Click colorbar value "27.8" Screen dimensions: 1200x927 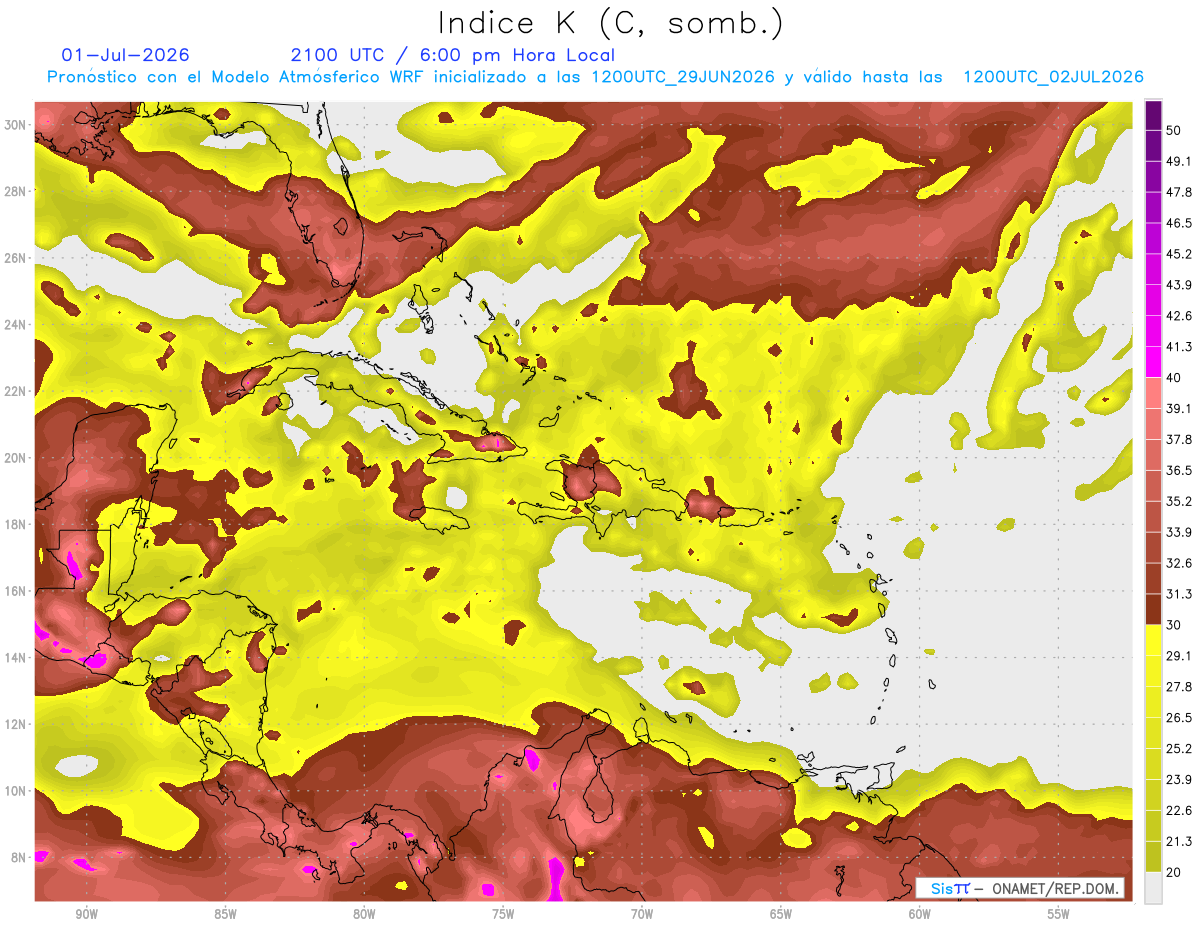(x=1179, y=687)
